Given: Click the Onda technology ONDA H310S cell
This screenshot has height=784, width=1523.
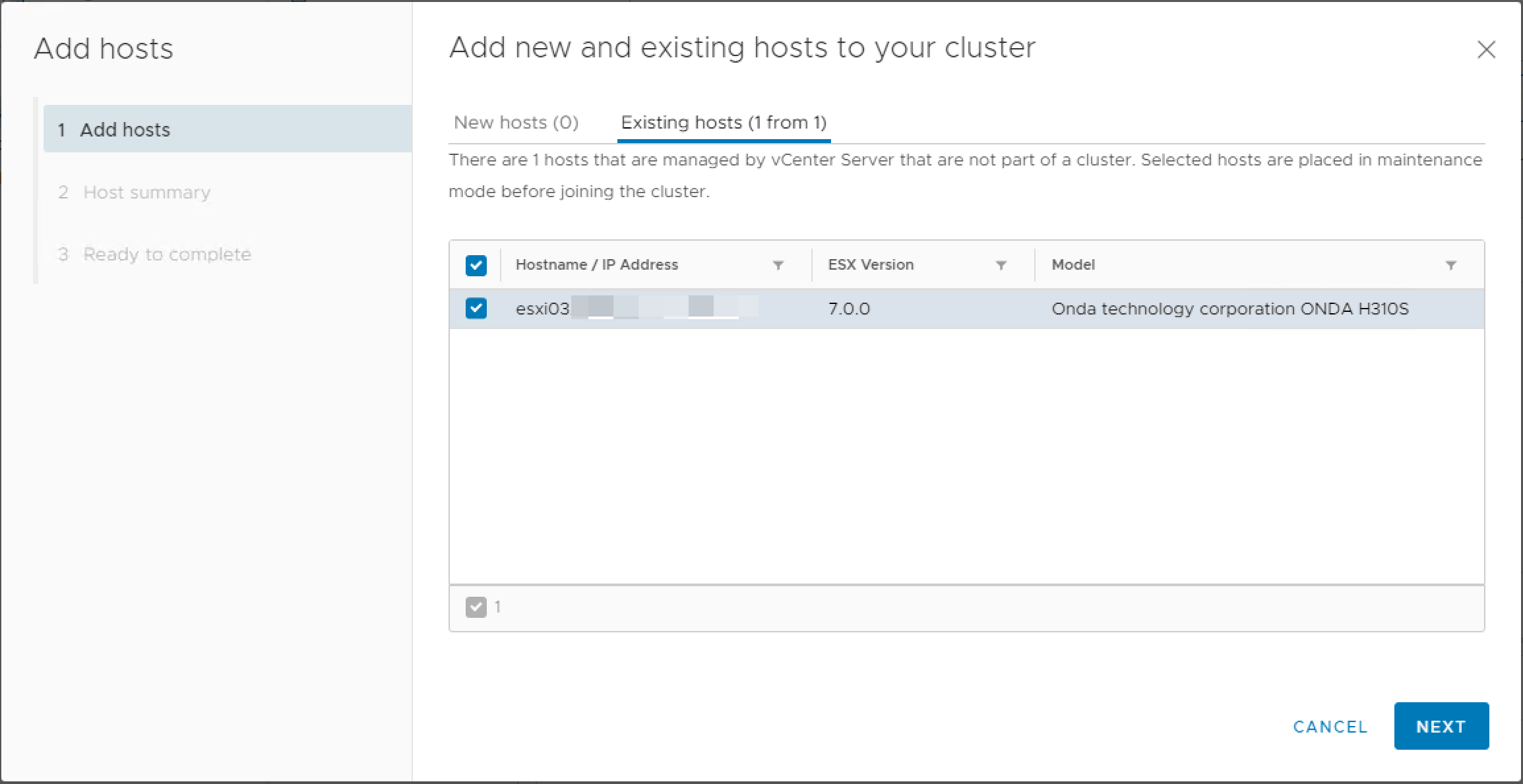Looking at the screenshot, I should click(x=1229, y=309).
